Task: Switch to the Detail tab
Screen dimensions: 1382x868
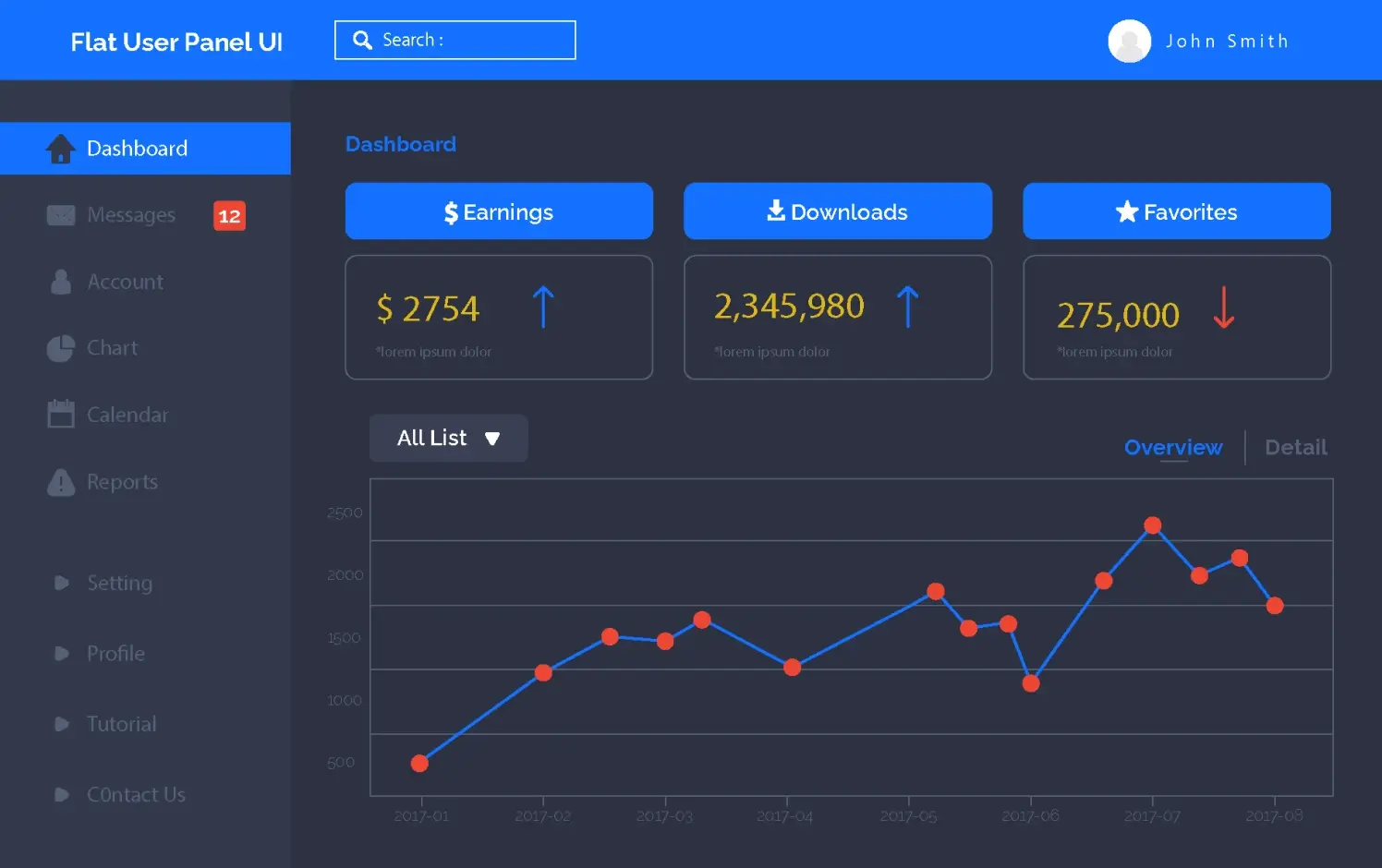Action: tap(1295, 447)
